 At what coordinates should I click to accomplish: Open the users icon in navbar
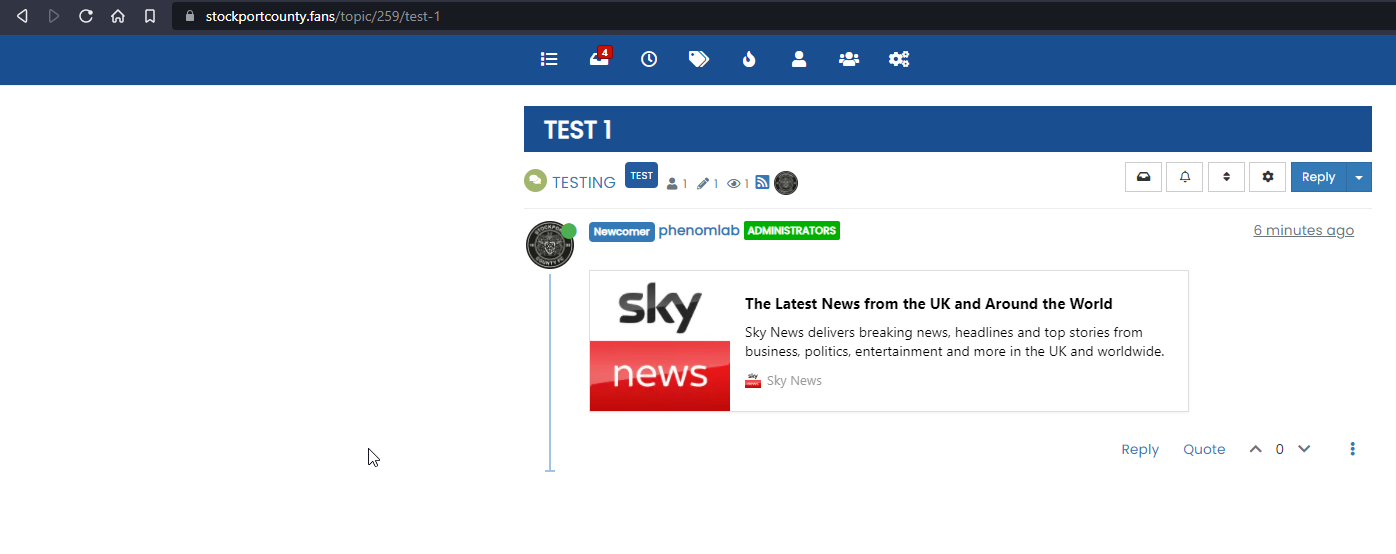pyautogui.click(x=799, y=59)
